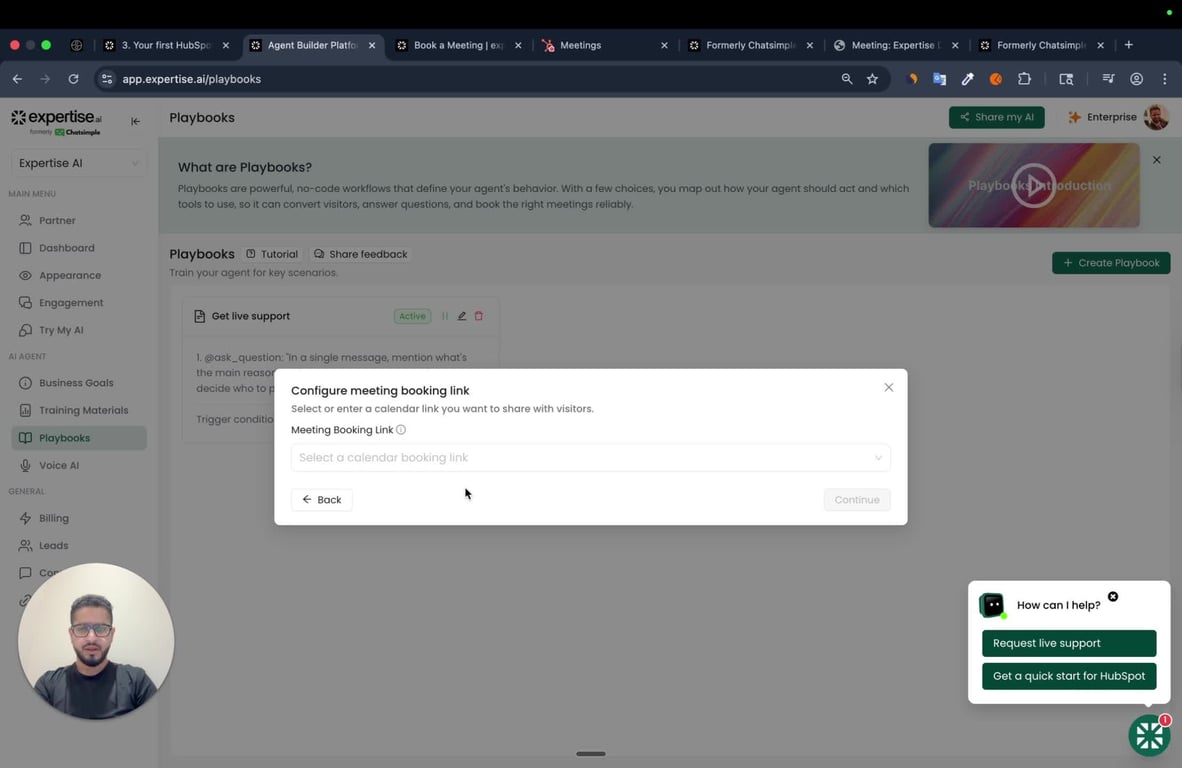Open Business Goals in the sidebar
This screenshot has height=768, width=1182.
(x=76, y=383)
